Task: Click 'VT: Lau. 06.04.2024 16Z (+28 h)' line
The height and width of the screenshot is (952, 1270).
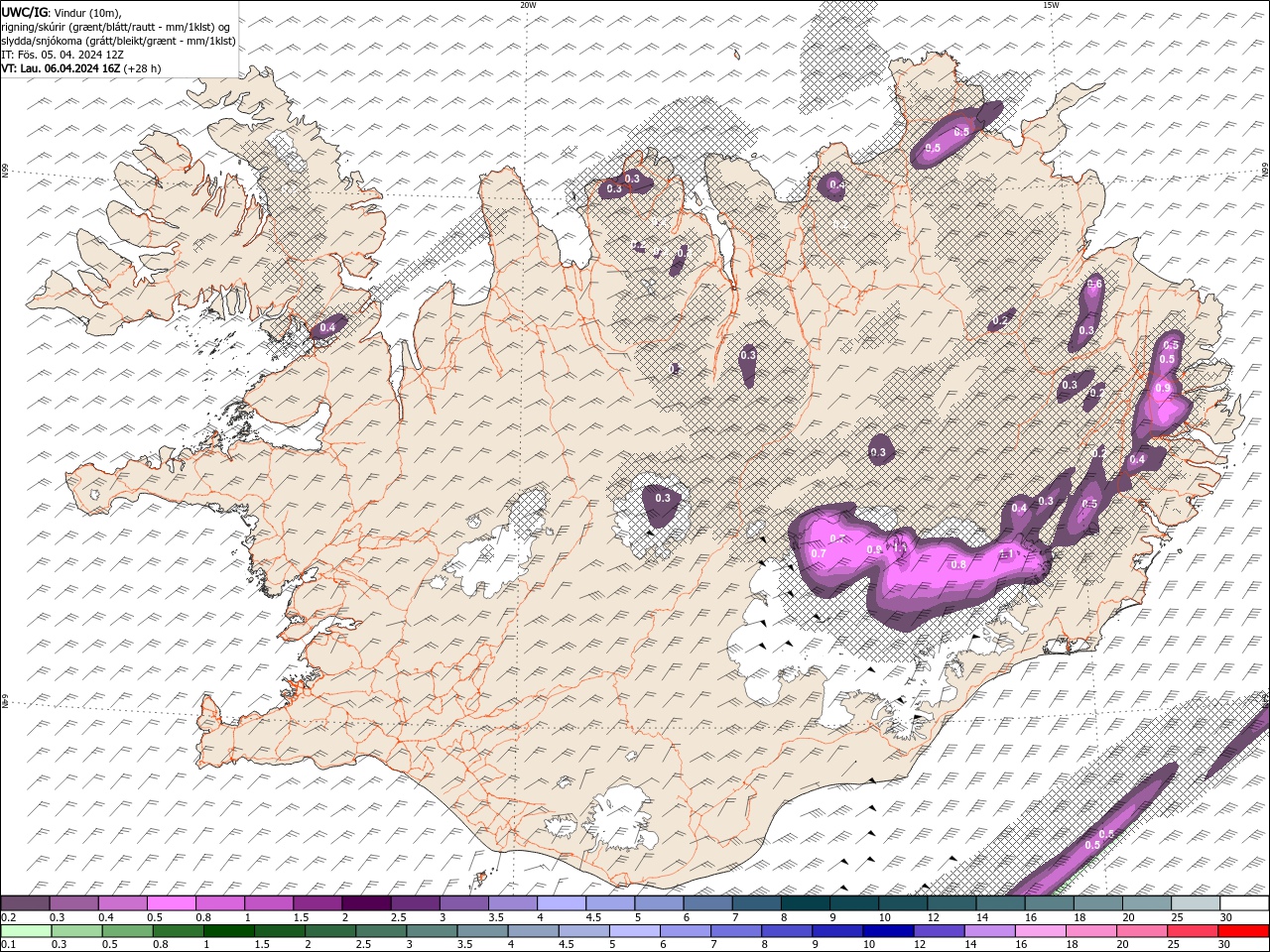Action: coord(81,68)
